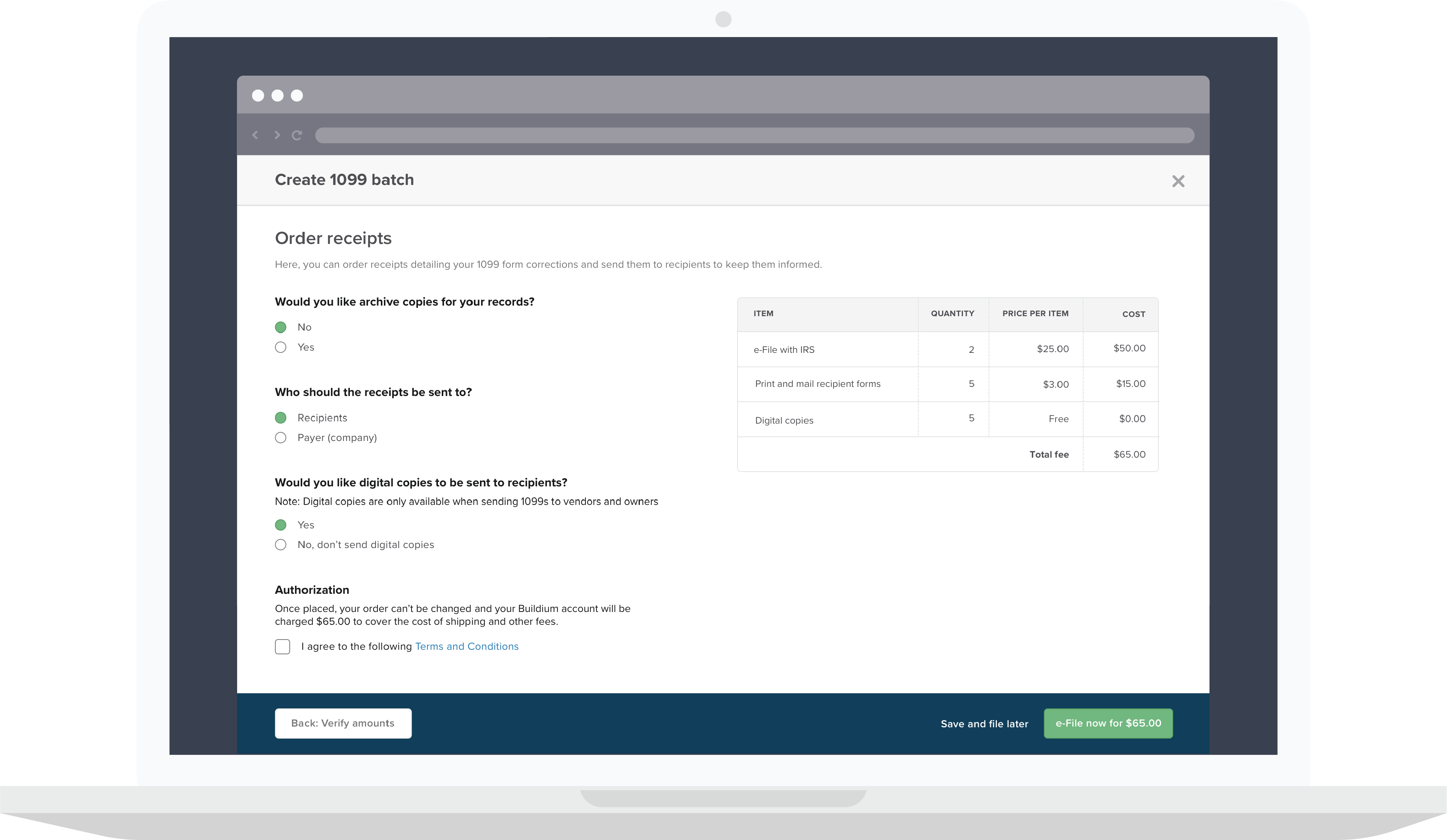Click Back: Verify amounts button
This screenshot has width=1447, height=840.
343,724
